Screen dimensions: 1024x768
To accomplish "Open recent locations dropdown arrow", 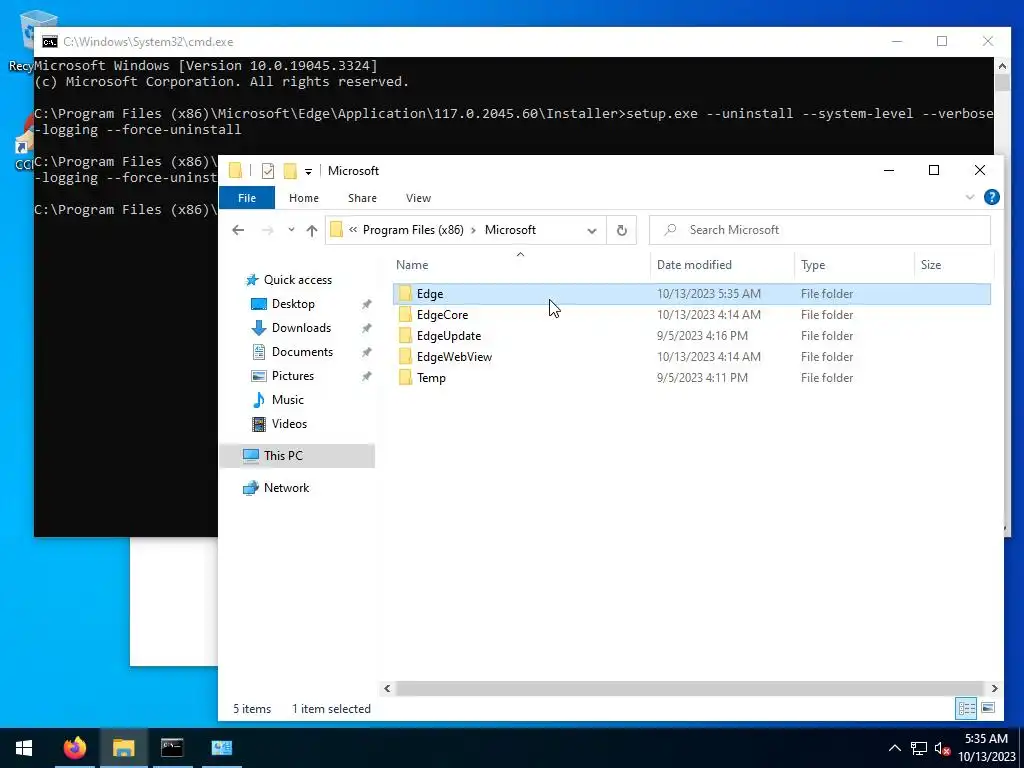I will (291, 230).
